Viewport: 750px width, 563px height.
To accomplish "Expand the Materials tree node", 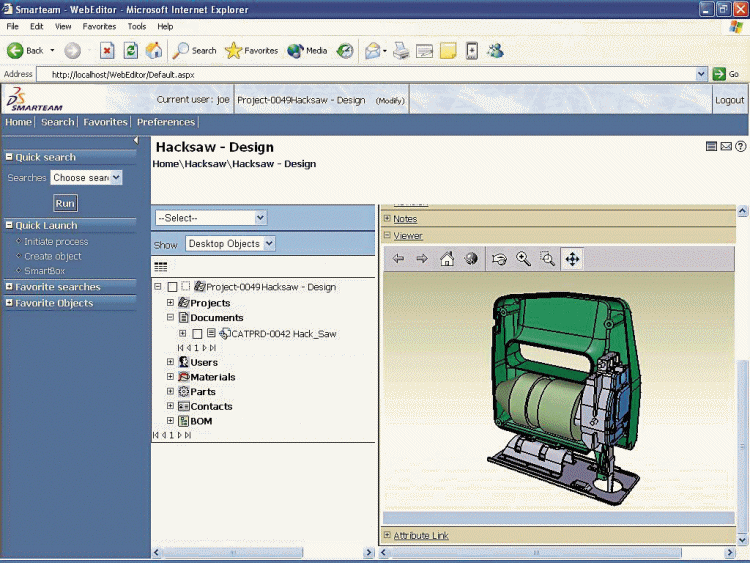I will click(170, 376).
